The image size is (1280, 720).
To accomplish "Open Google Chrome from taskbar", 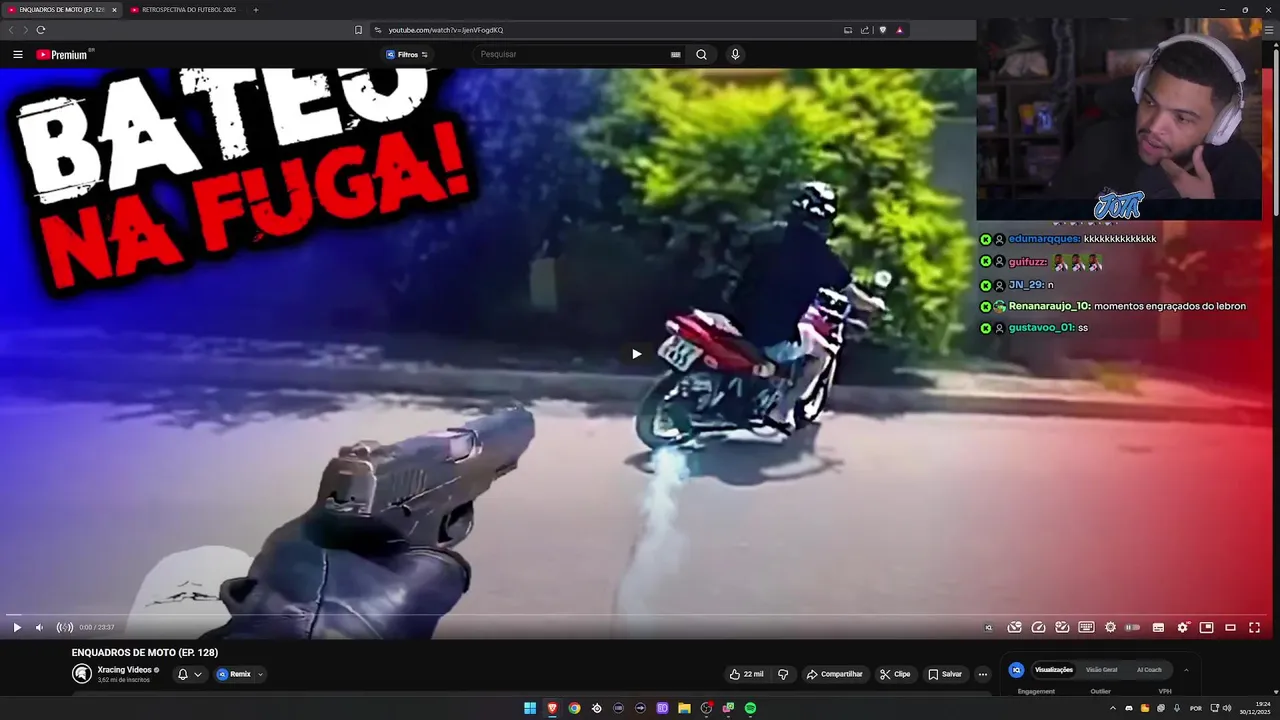I will [x=574, y=709].
